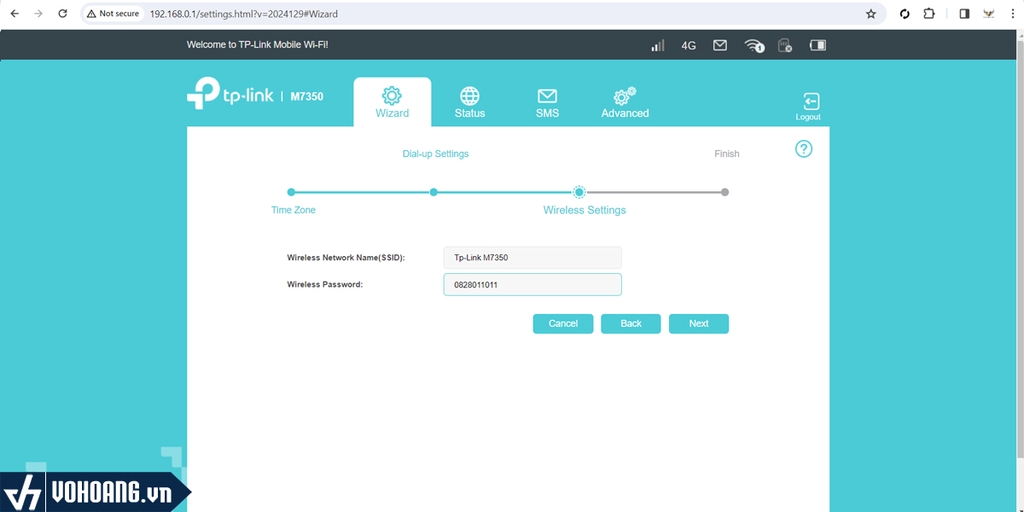
Task: Click the signal strength bars icon
Action: (658, 46)
